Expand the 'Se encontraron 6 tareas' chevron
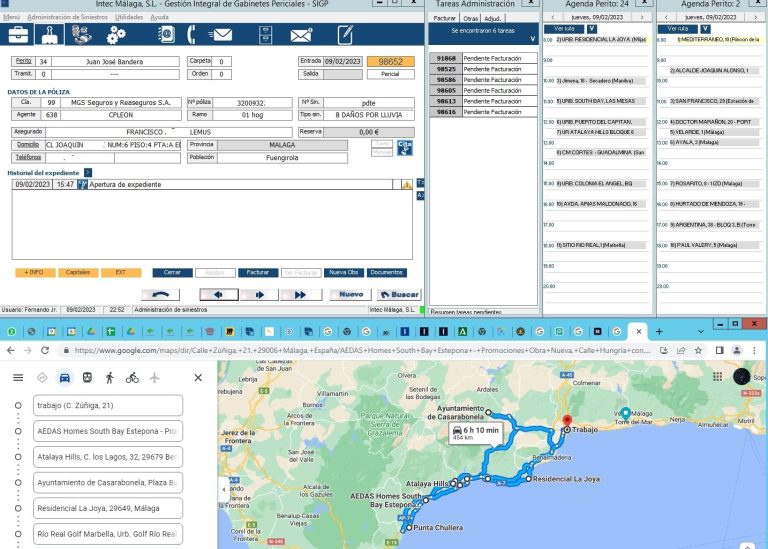Image resolution: width=768 pixels, height=549 pixels. point(532,39)
